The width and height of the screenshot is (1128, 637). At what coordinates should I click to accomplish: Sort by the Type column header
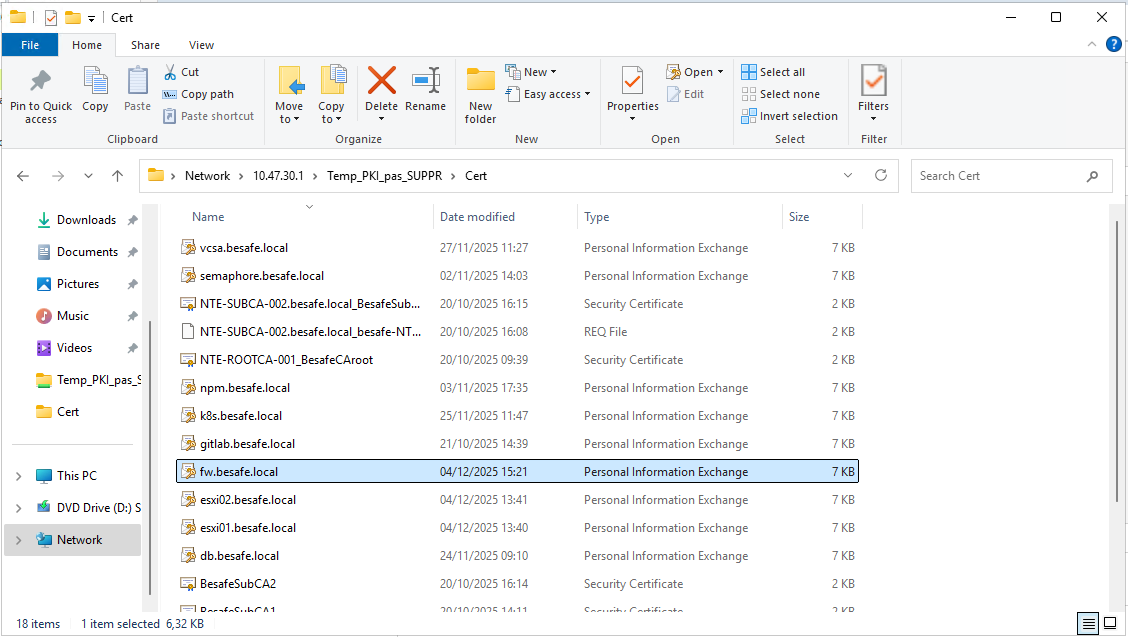pos(596,217)
